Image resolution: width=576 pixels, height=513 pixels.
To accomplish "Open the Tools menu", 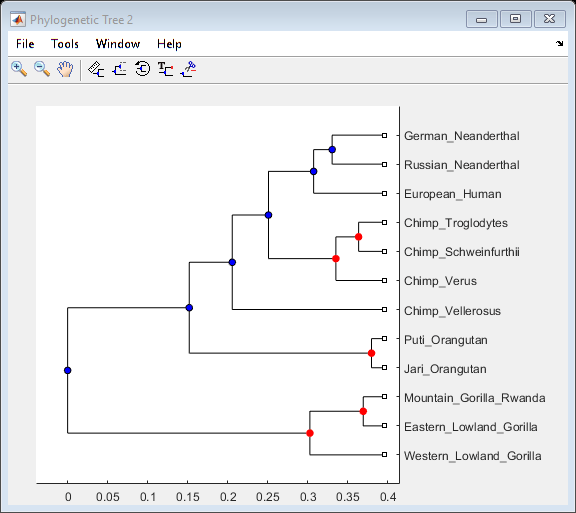I will pyautogui.click(x=65, y=44).
